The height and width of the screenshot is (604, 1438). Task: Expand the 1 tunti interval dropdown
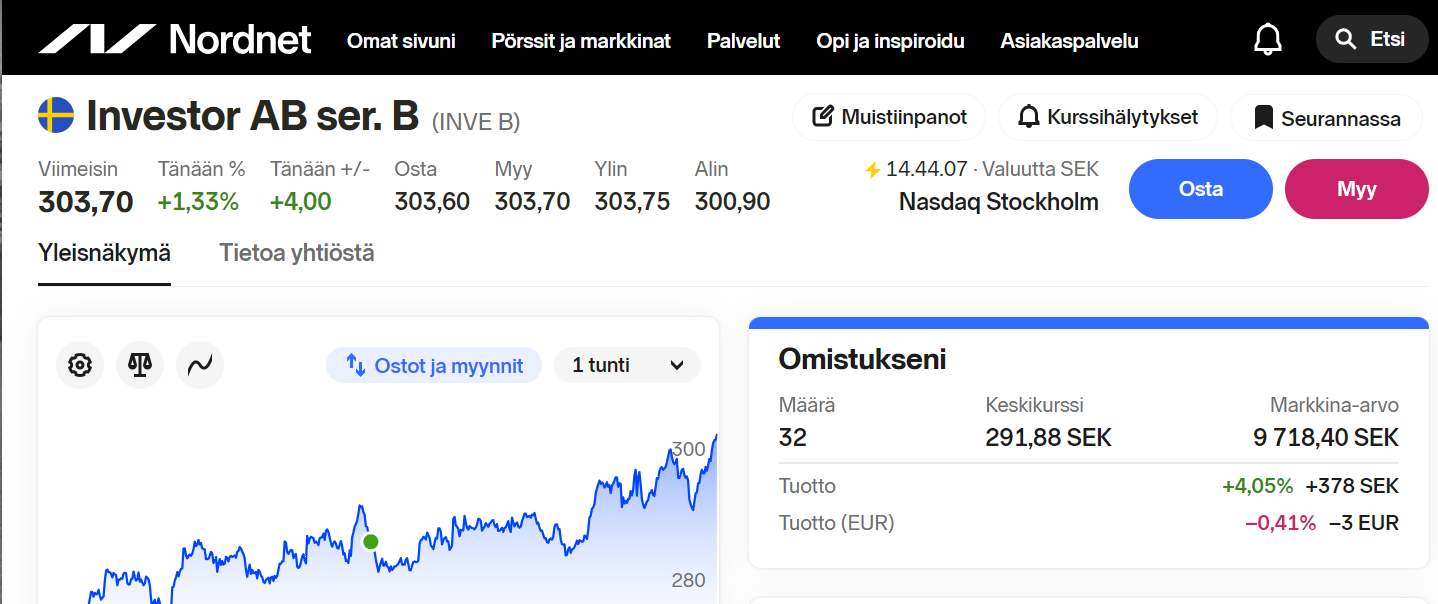(627, 366)
